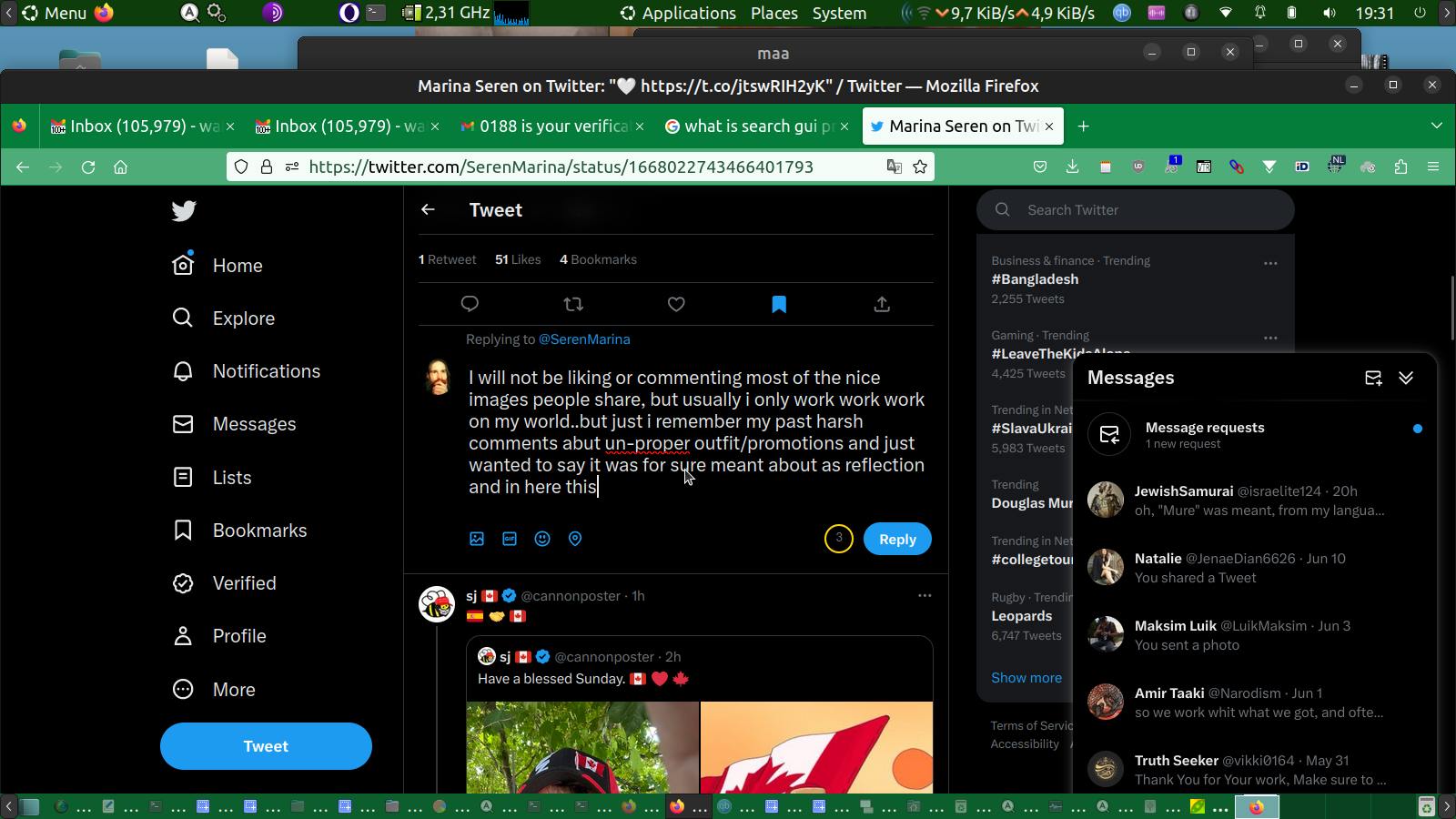Open the Places menu in top panel
This screenshot has width=1456, height=819.
point(774,13)
